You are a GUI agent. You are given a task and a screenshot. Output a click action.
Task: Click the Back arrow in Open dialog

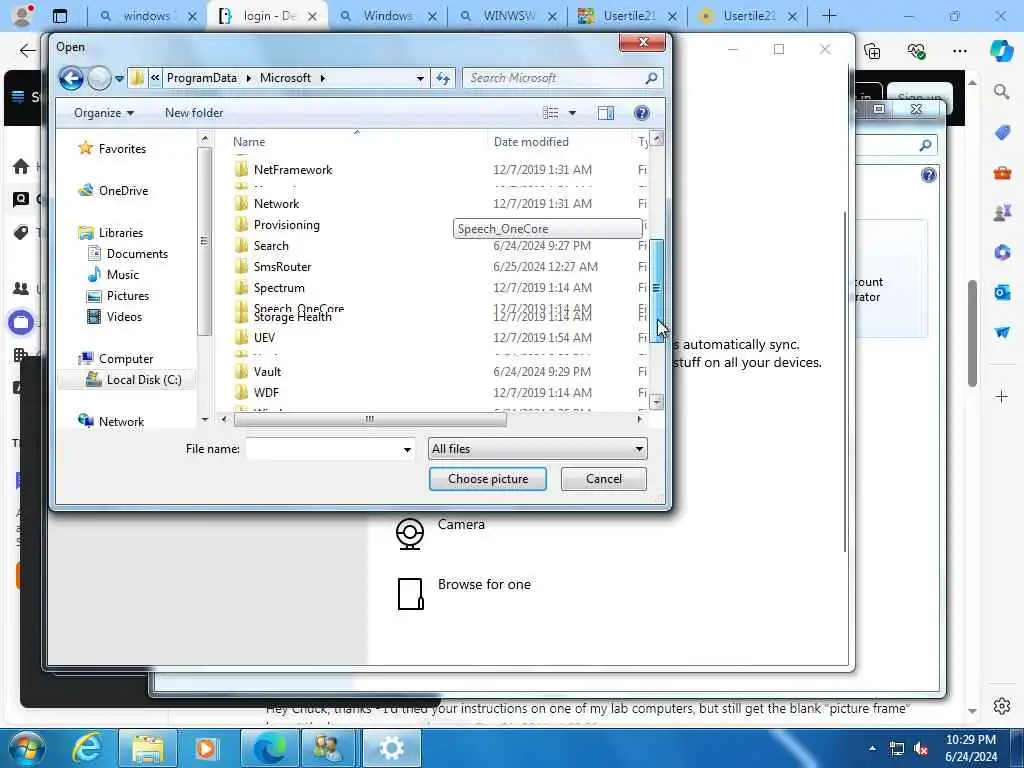click(71, 78)
